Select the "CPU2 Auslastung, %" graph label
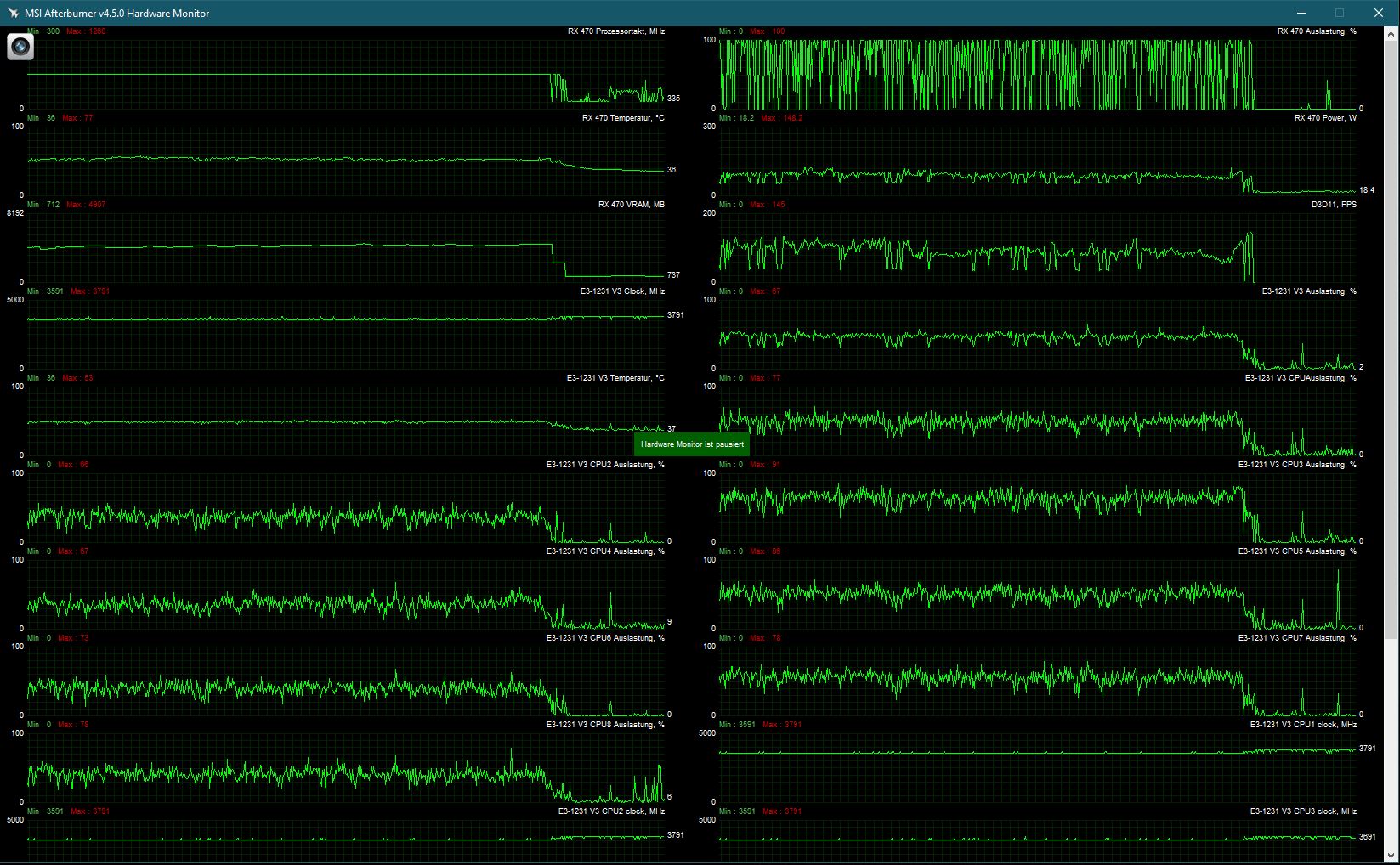This screenshot has height=865, width=1400. pos(605,465)
